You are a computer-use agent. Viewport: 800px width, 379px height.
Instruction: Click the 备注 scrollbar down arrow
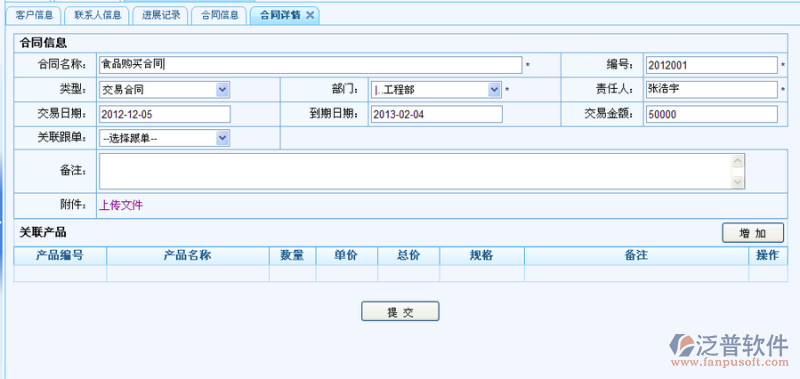pos(738,182)
